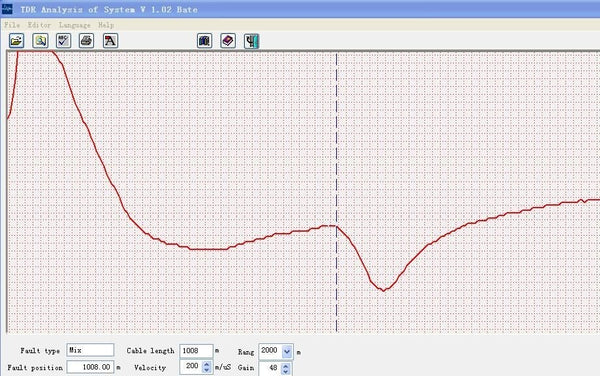Decrease Velocity with the down arrow
Screen dimensions: 600x376
click(207, 370)
